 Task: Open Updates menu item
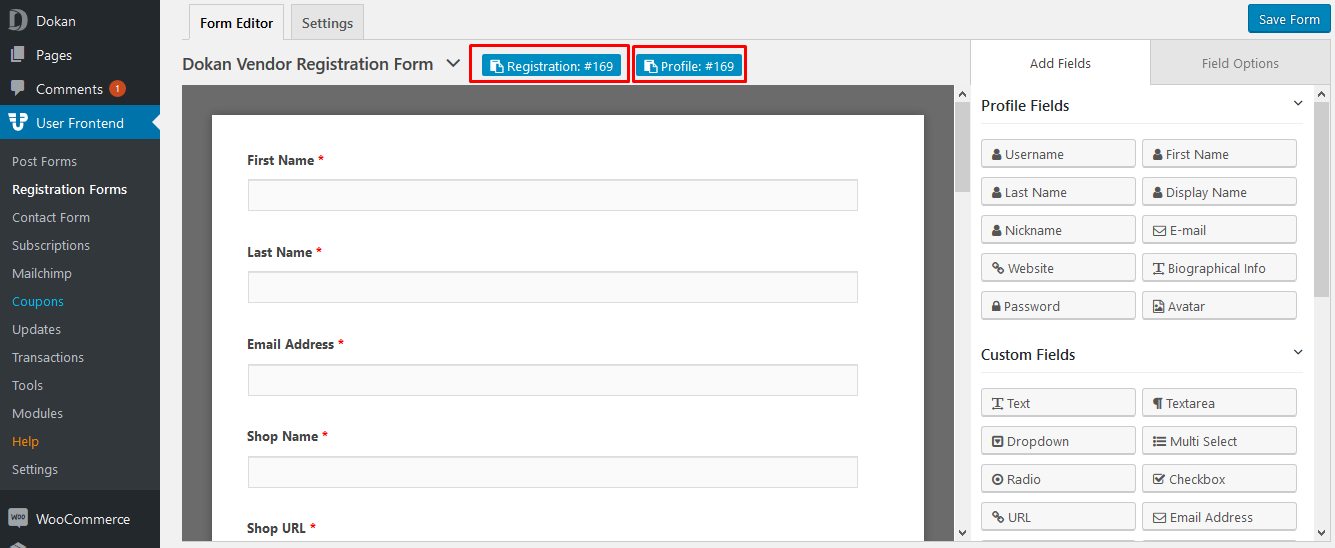tap(36, 329)
